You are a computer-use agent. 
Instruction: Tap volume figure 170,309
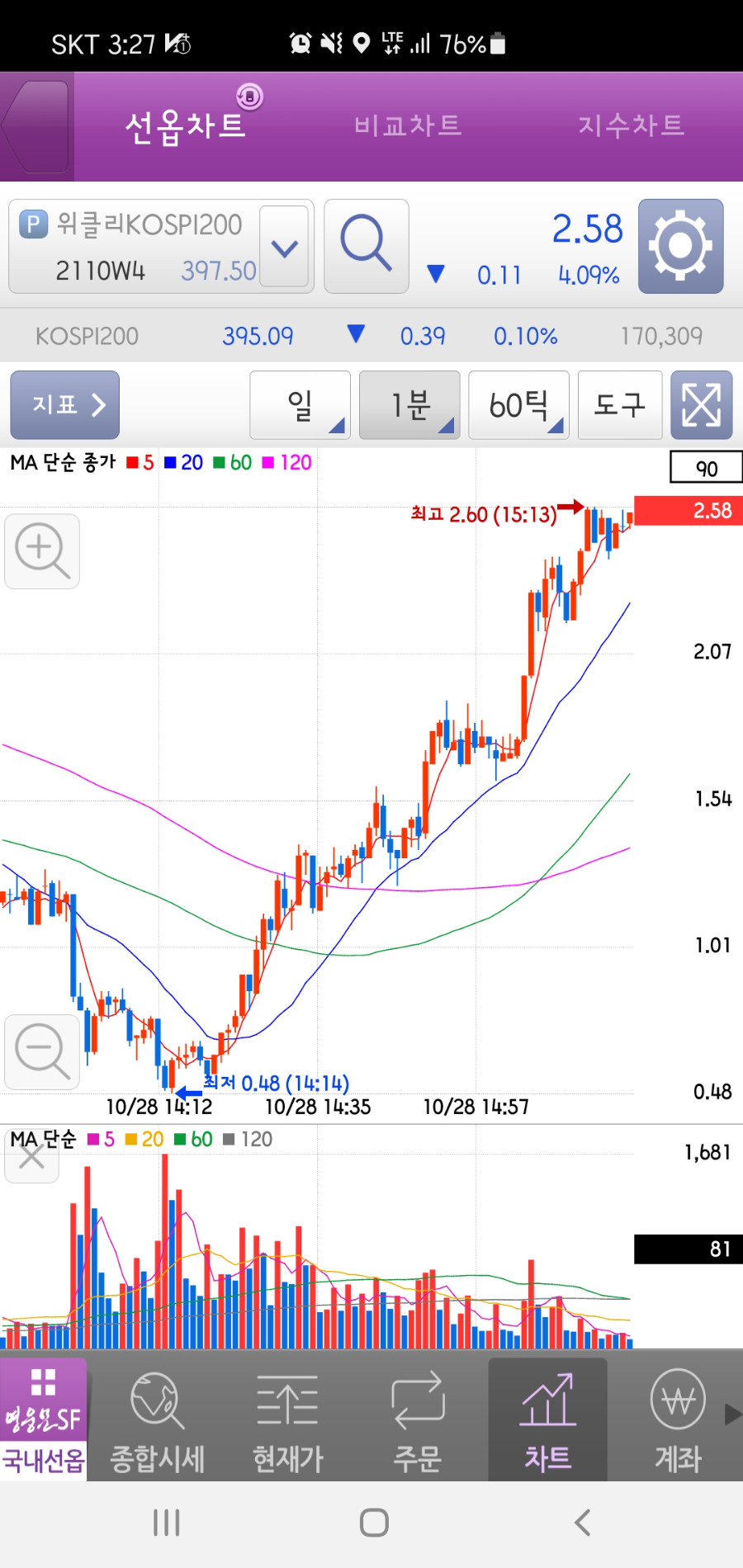click(x=661, y=336)
